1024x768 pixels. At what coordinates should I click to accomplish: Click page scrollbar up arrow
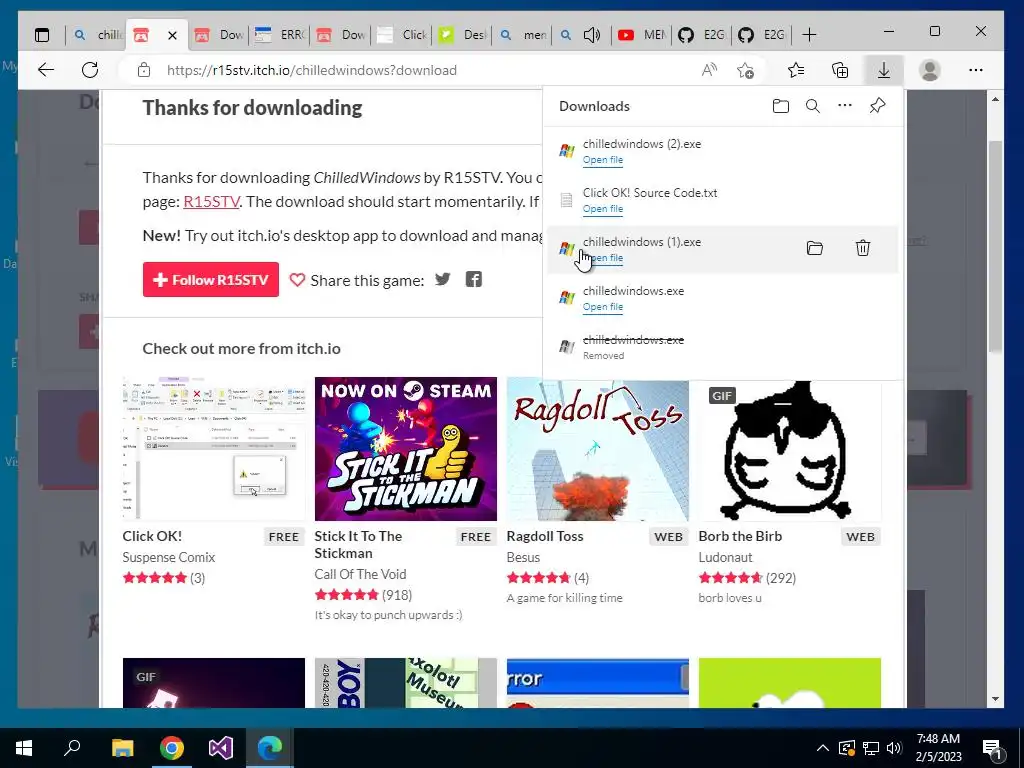pos(995,99)
